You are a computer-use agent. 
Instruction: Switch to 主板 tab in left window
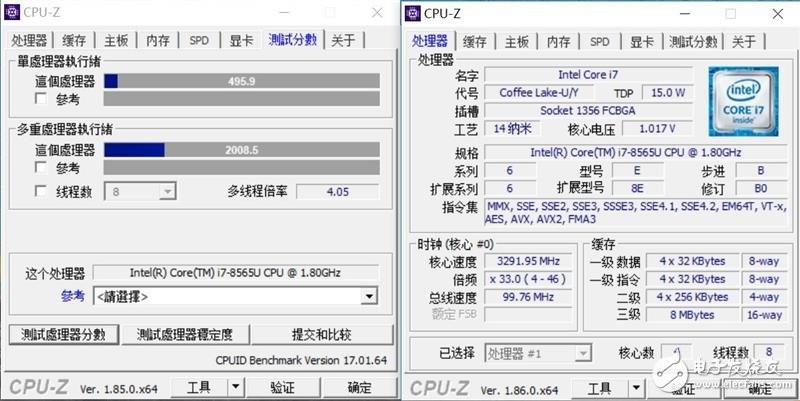[x=116, y=40]
